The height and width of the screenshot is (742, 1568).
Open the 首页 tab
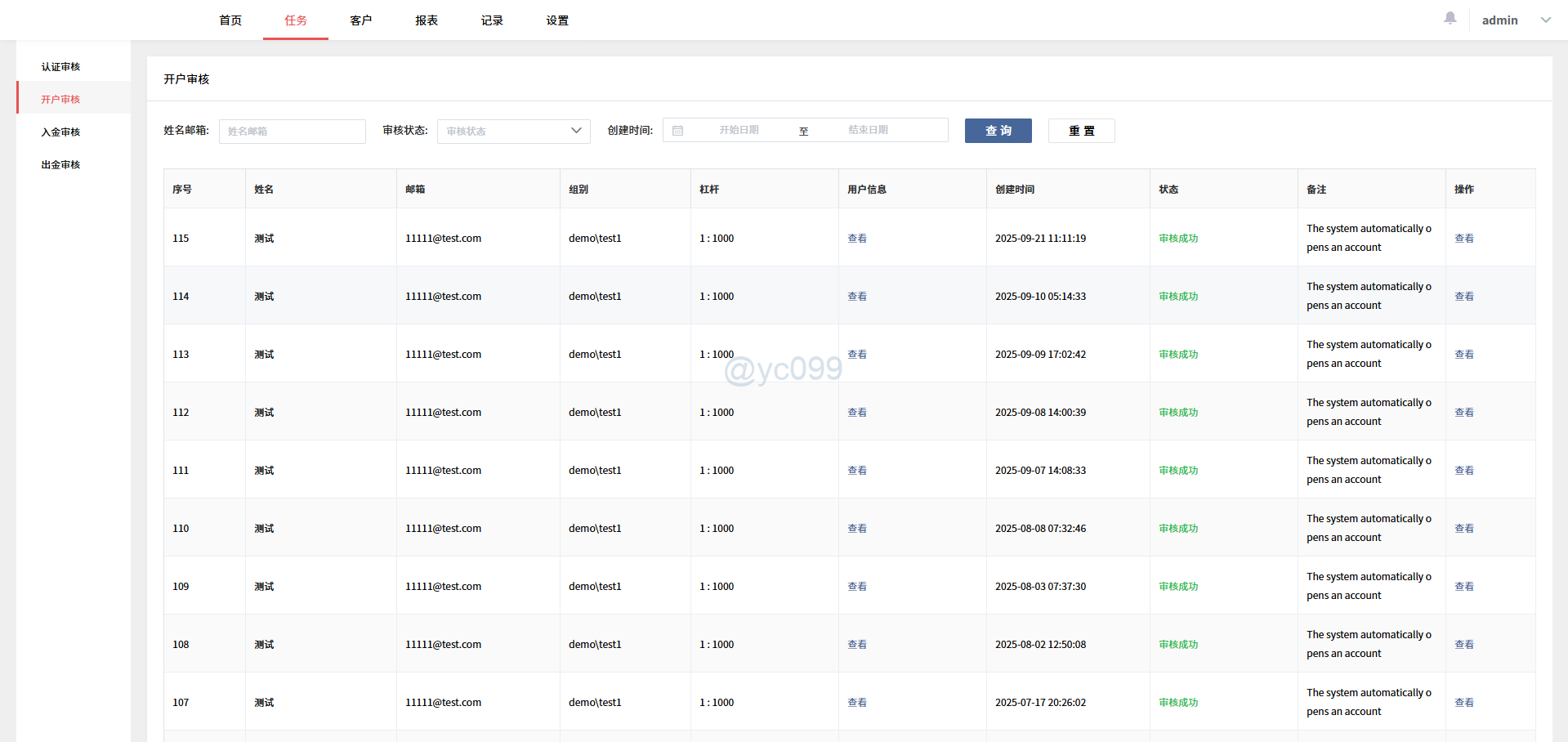230,20
